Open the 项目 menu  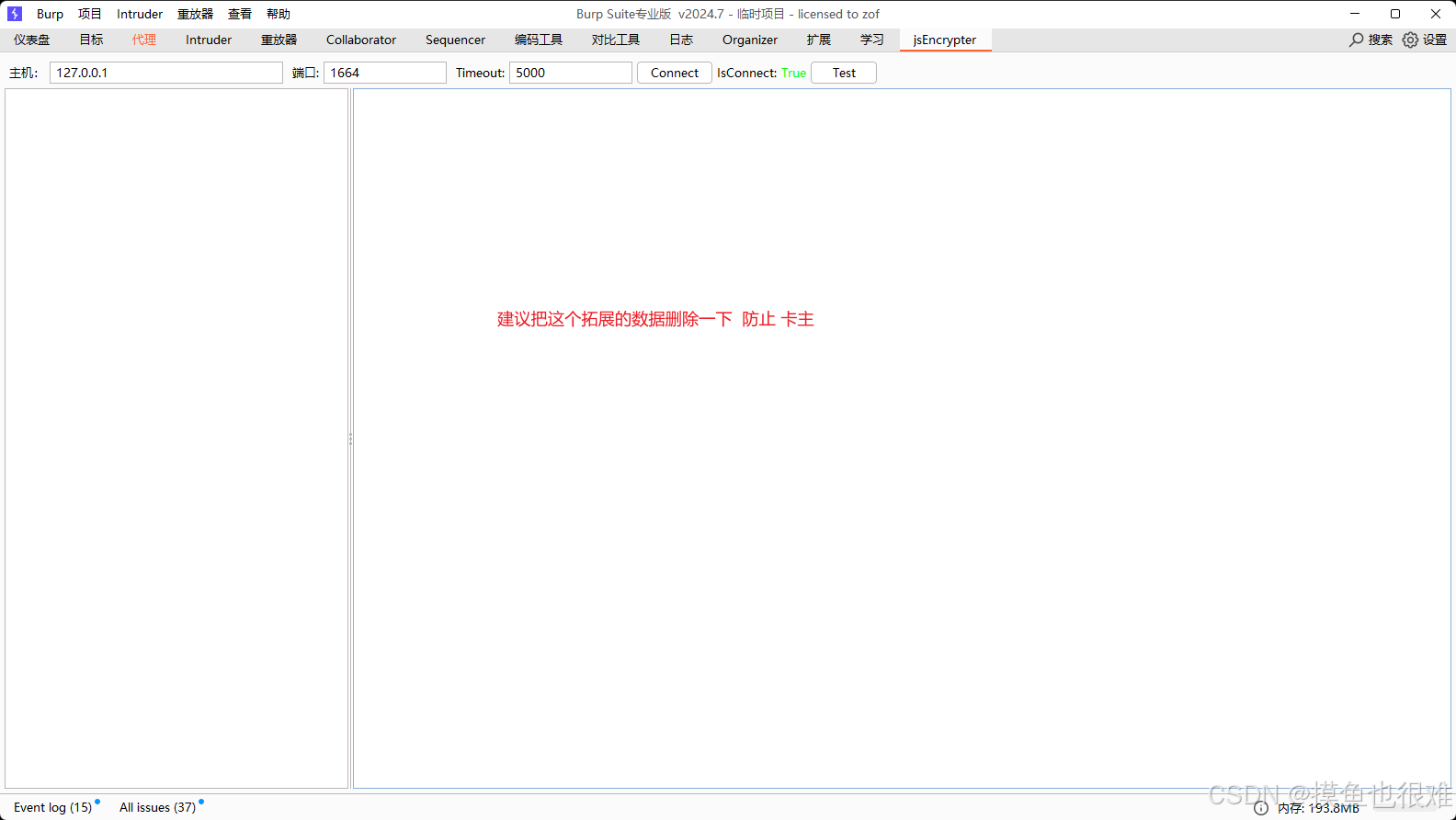(x=90, y=14)
